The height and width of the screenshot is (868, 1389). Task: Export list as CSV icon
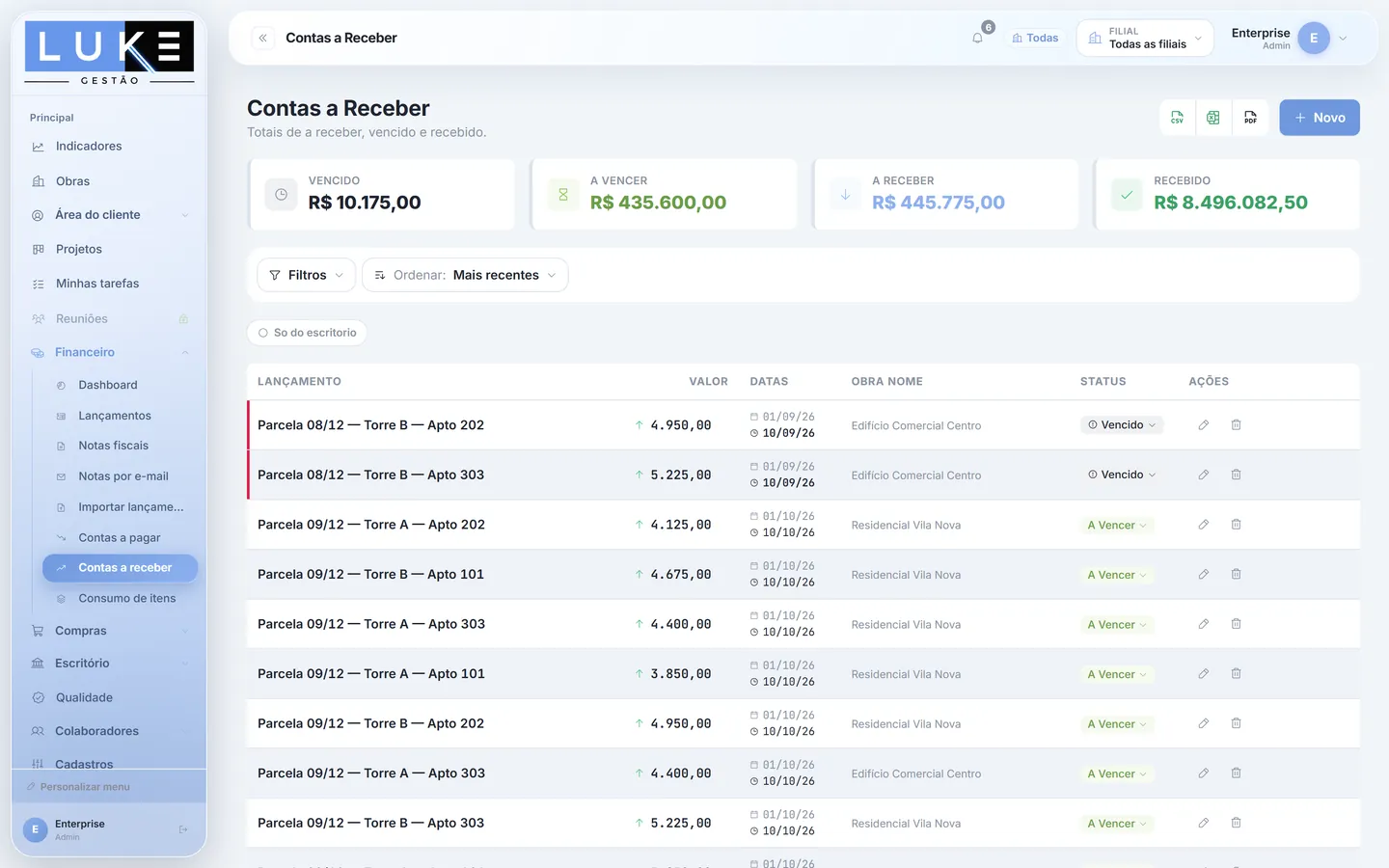pyautogui.click(x=1177, y=118)
